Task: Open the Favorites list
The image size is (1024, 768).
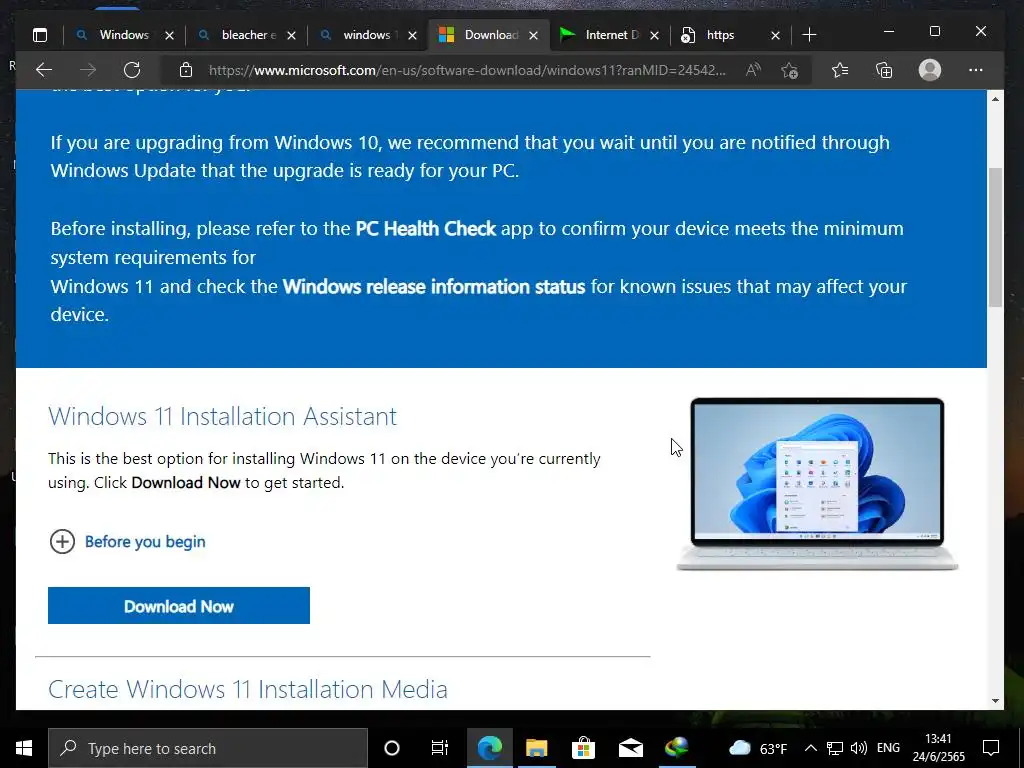Action: click(x=840, y=70)
